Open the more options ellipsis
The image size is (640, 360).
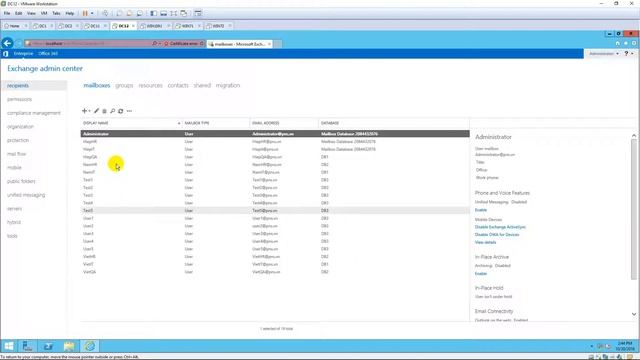129,111
